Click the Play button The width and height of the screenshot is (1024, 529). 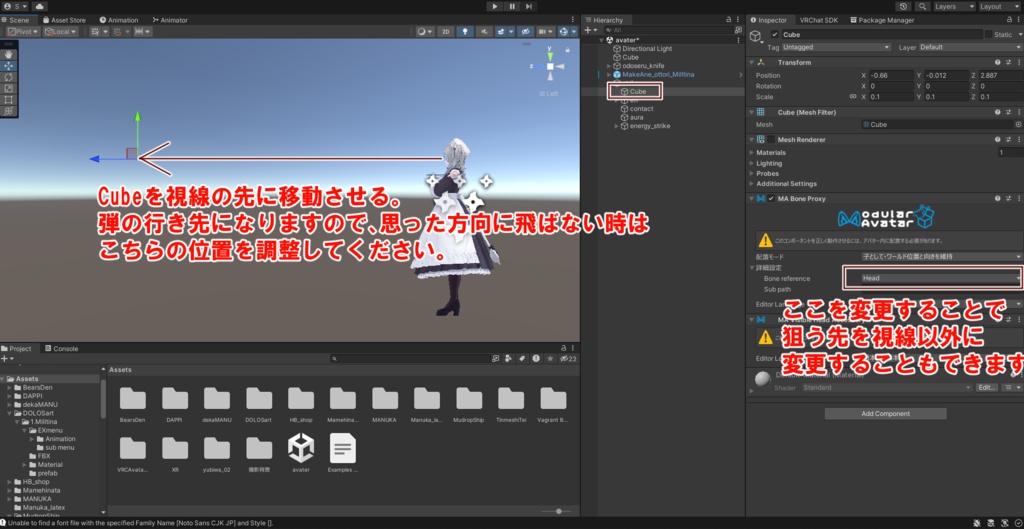point(495,6)
